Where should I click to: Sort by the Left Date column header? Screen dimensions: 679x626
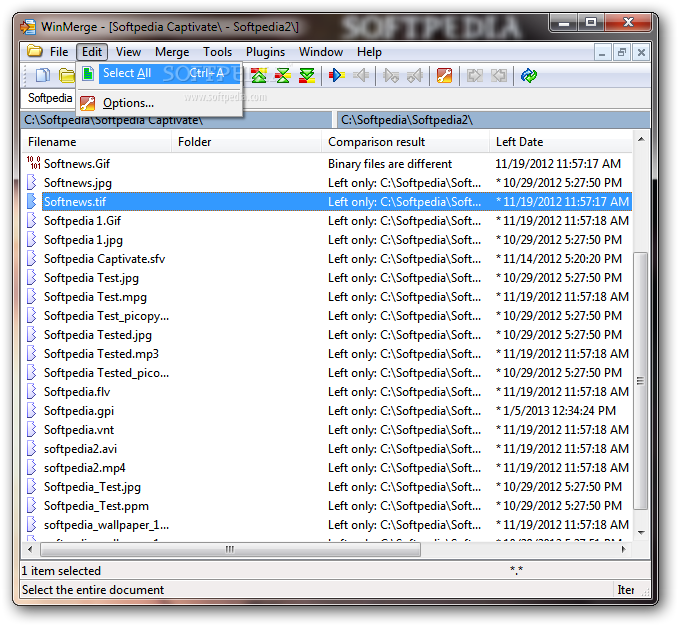tap(561, 142)
